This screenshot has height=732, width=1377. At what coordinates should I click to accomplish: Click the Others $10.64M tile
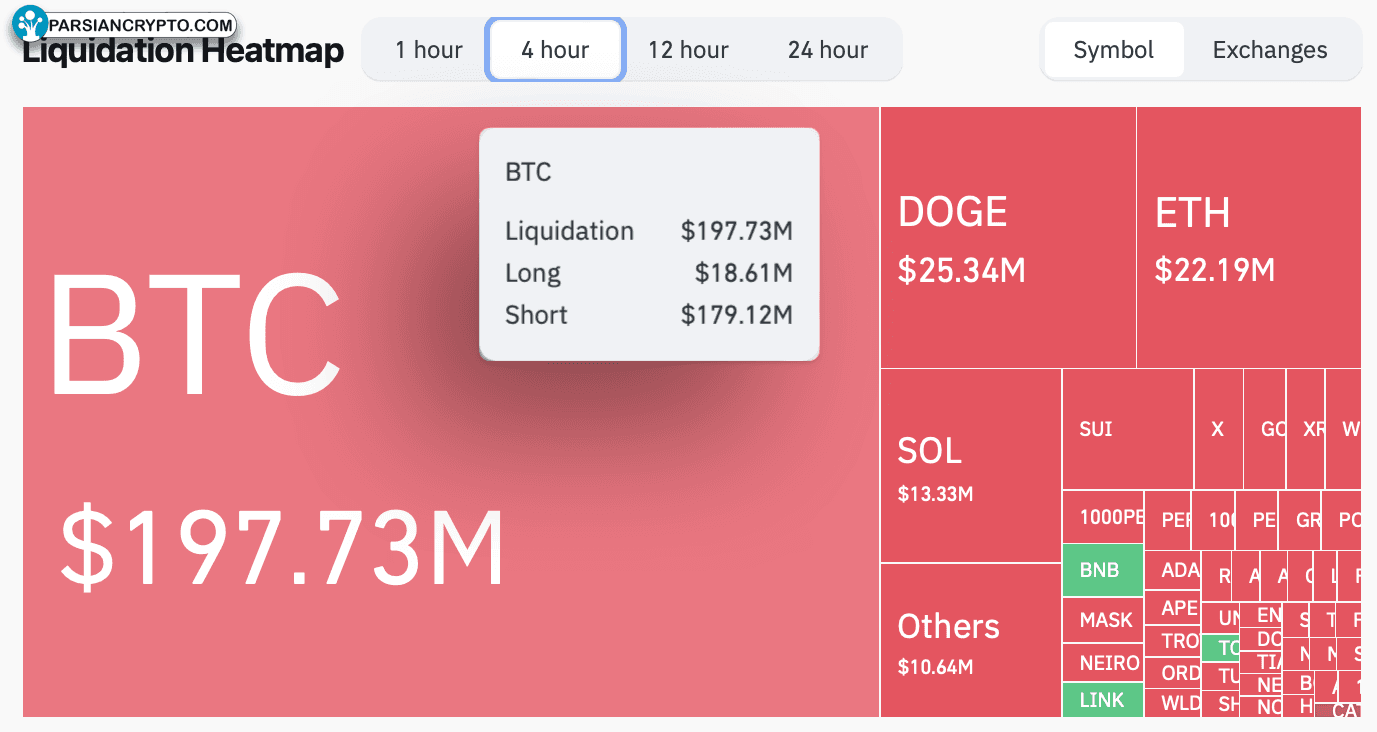point(971,640)
